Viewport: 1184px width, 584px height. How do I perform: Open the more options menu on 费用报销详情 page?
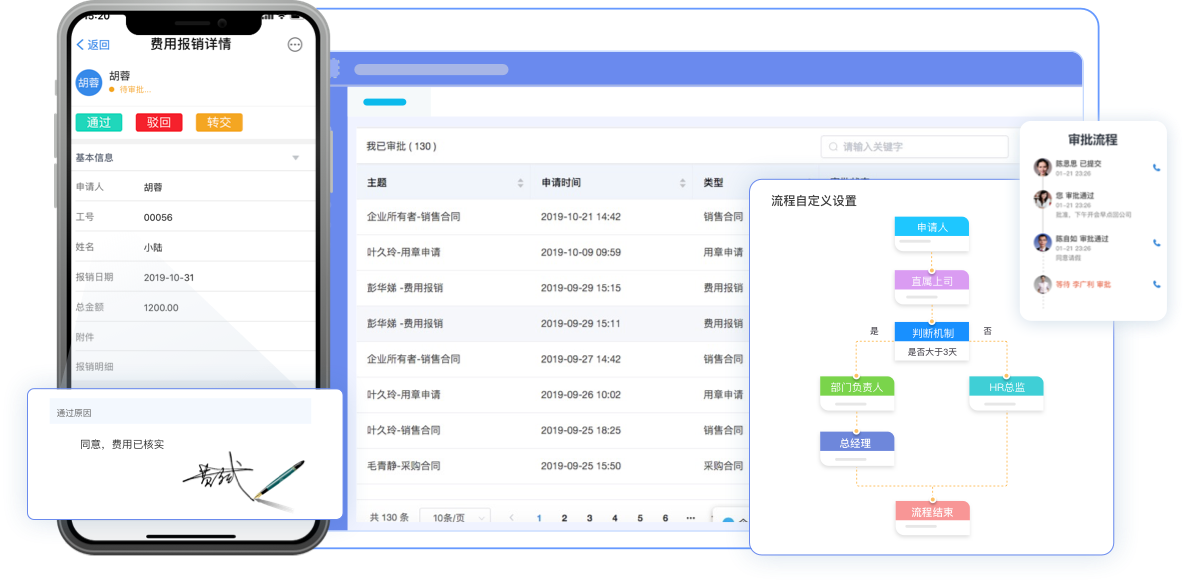coord(297,44)
